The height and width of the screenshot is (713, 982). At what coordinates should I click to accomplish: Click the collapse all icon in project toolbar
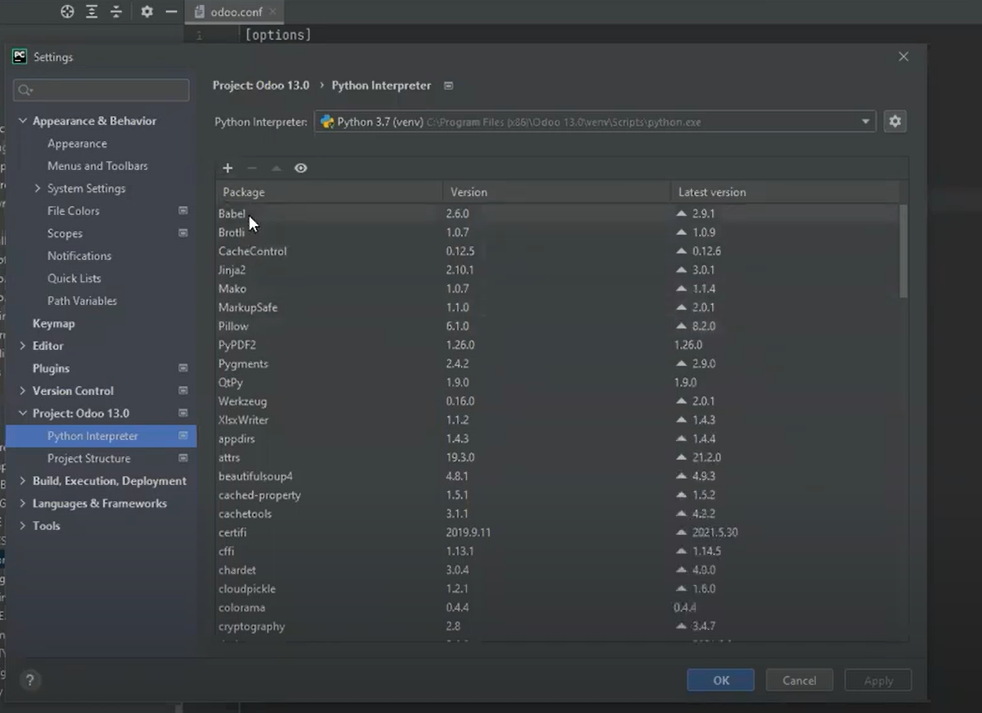point(116,11)
